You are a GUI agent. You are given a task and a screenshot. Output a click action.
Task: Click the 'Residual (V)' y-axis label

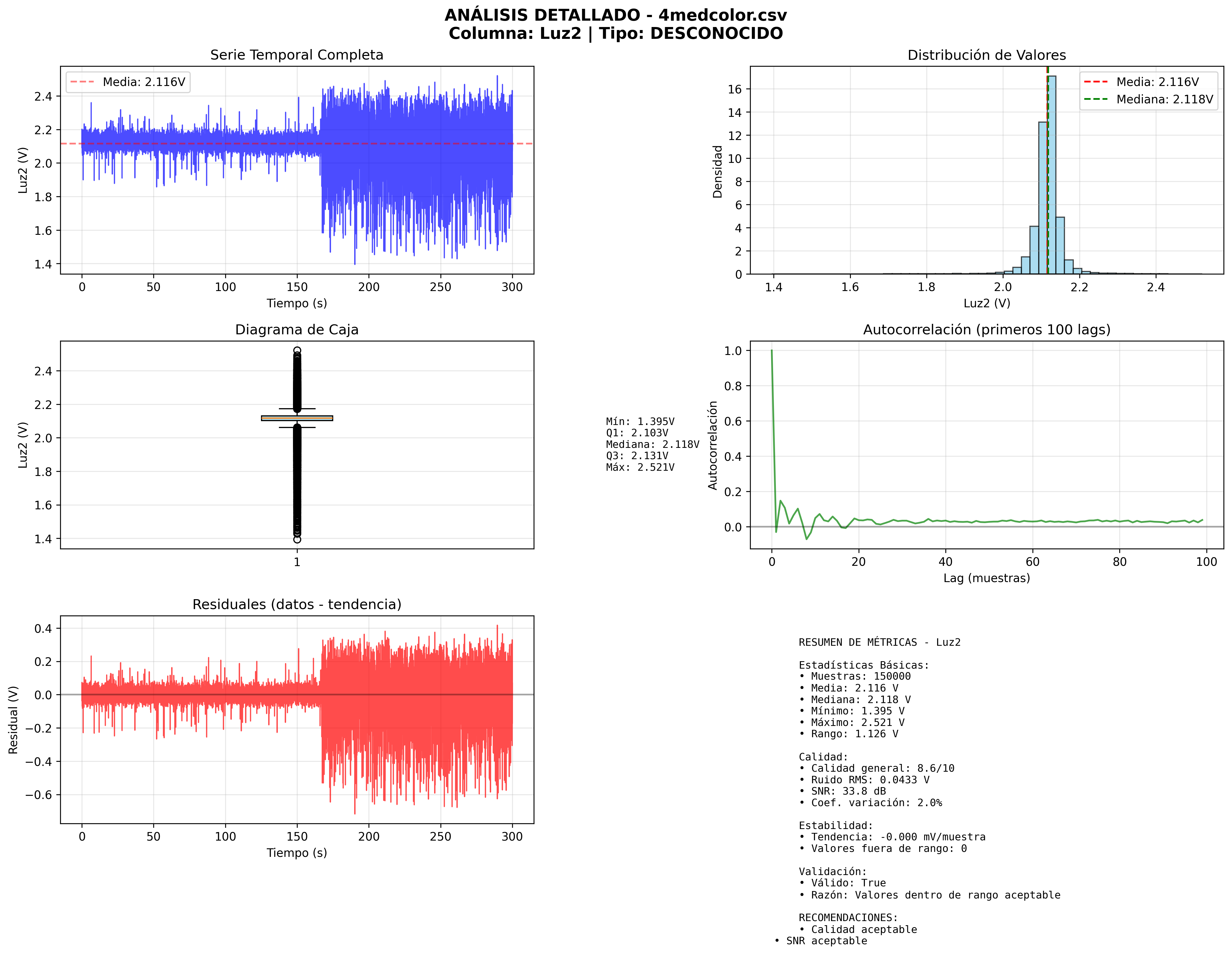(13, 719)
